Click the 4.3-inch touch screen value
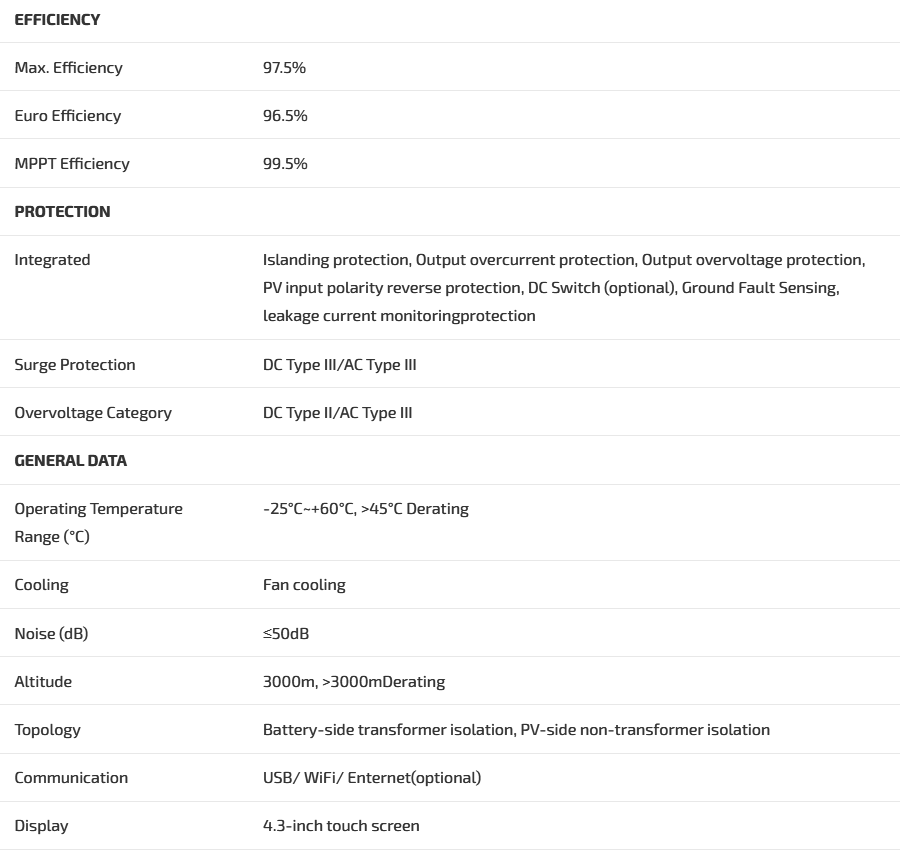This screenshot has width=913, height=856. [341, 826]
